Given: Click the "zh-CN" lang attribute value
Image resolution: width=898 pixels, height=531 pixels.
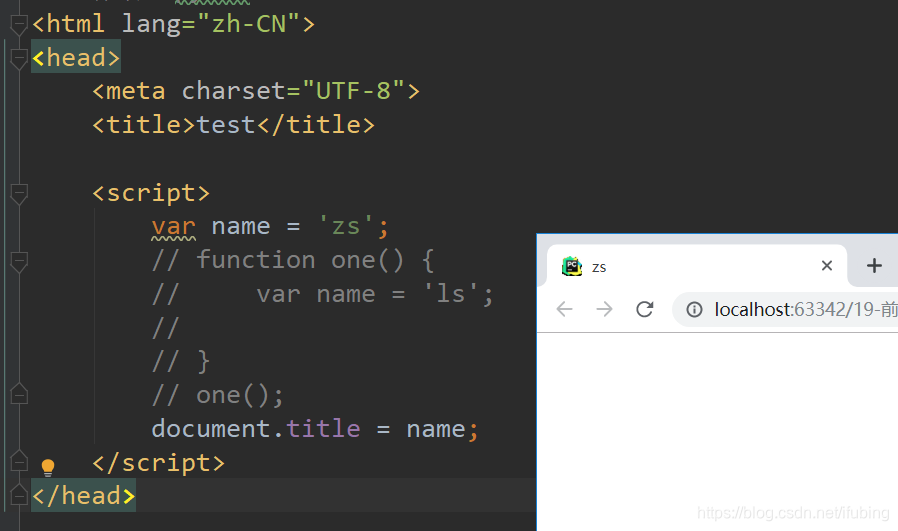Looking at the screenshot, I should (249, 24).
